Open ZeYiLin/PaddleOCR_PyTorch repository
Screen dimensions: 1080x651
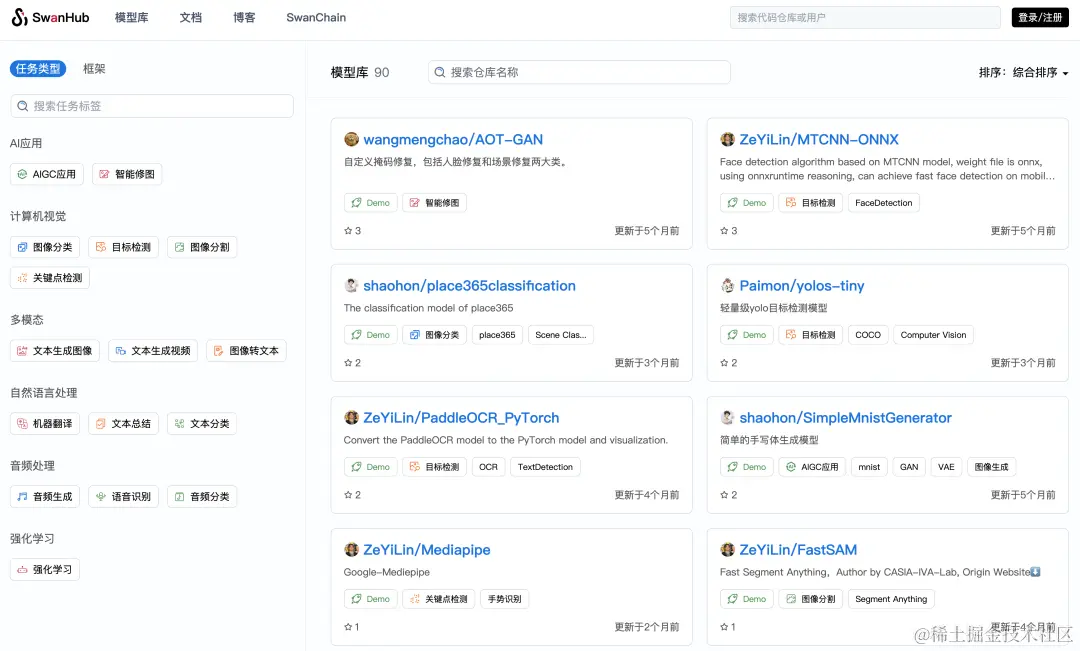(x=461, y=417)
